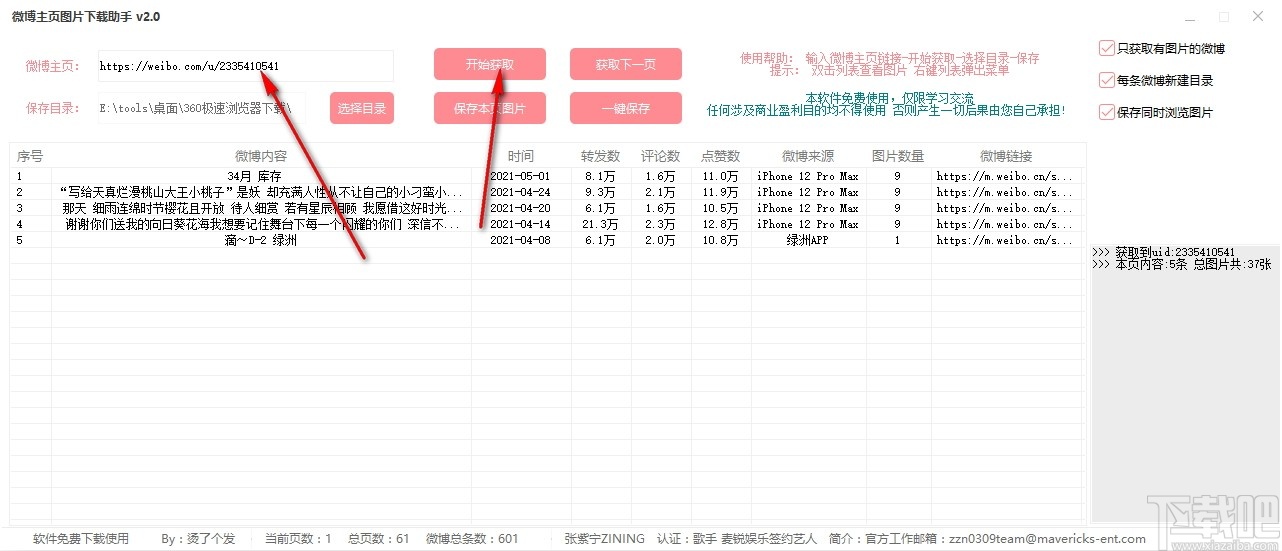Viewport: 1282px width, 551px height.
Task: Click the 保存目录 path field
Action: pyautogui.click(x=203, y=107)
